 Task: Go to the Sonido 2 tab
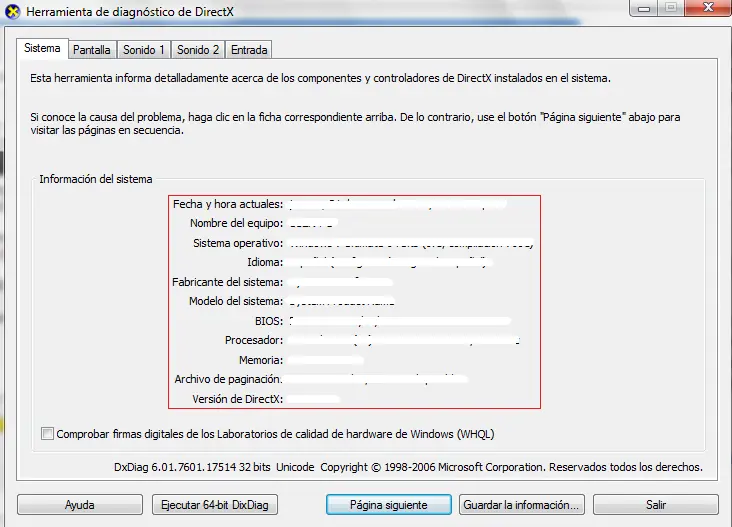tap(198, 50)
